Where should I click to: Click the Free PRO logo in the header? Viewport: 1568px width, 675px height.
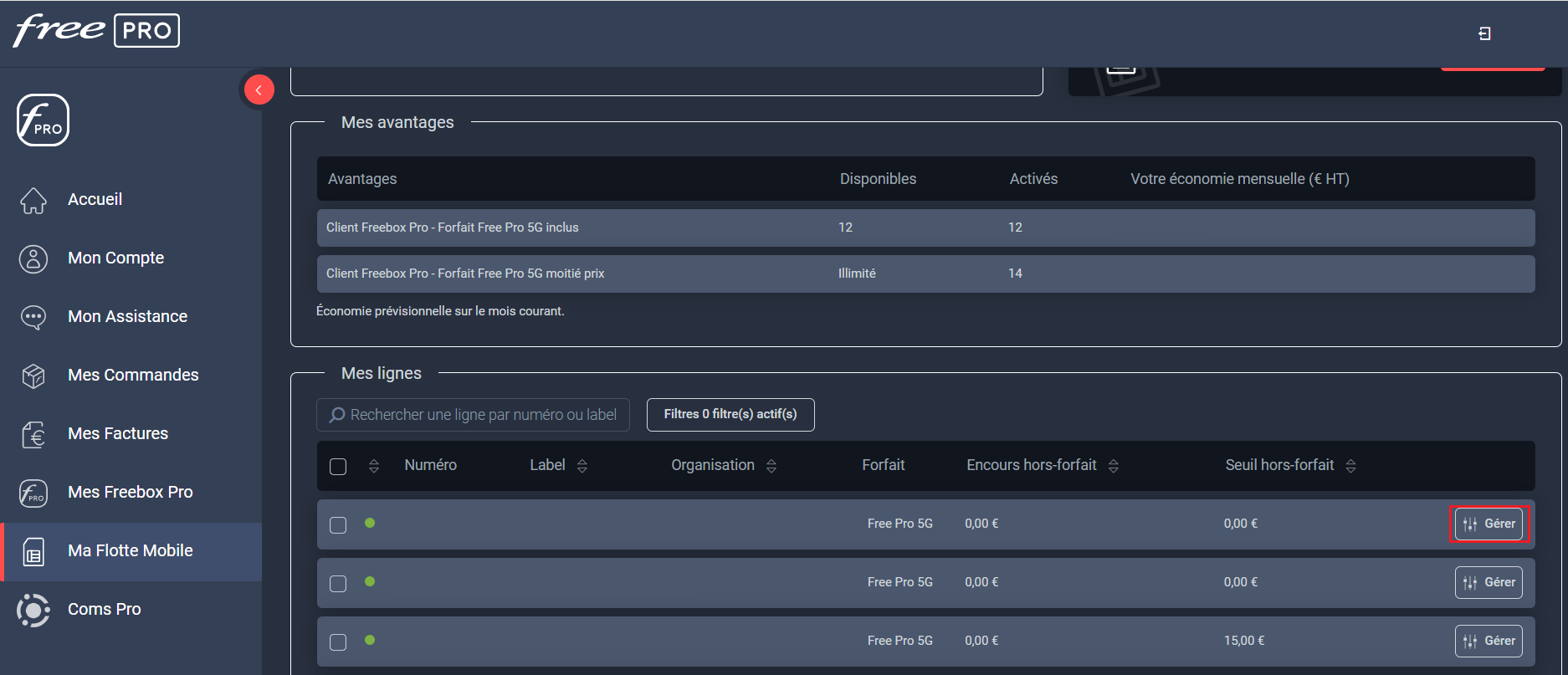click(96, 31)
